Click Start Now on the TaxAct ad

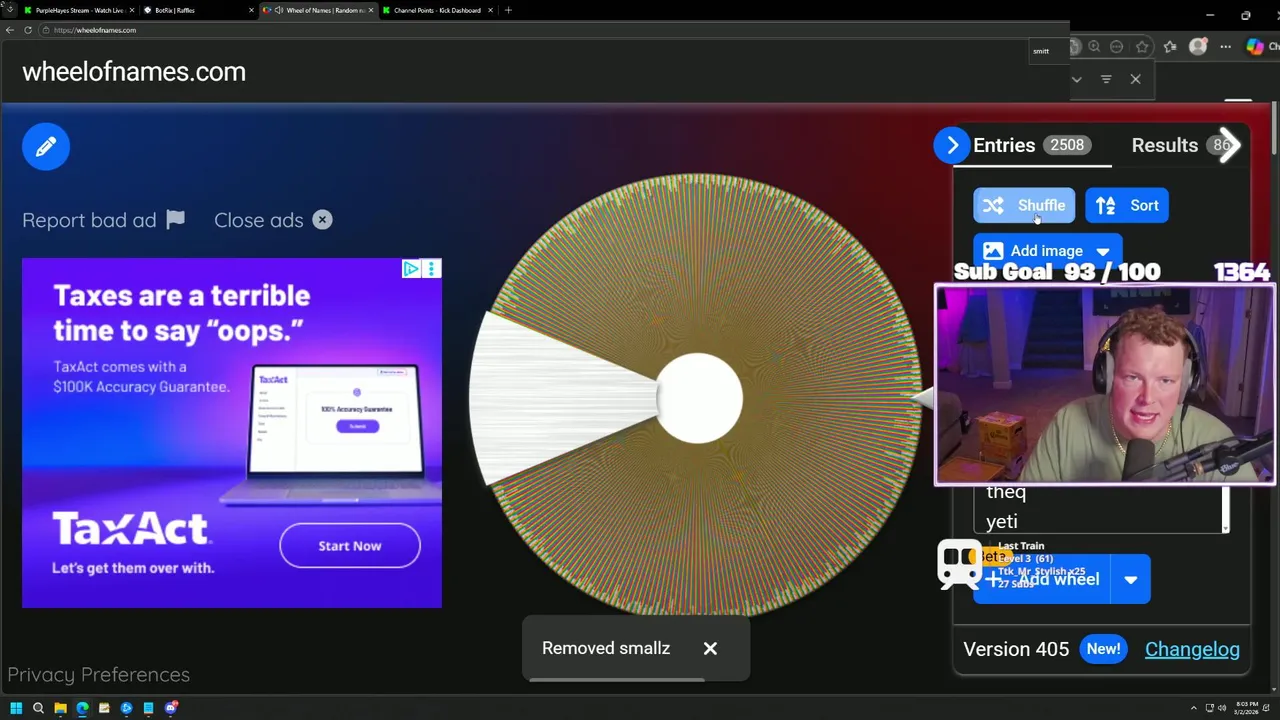click(x=350, y=546)
